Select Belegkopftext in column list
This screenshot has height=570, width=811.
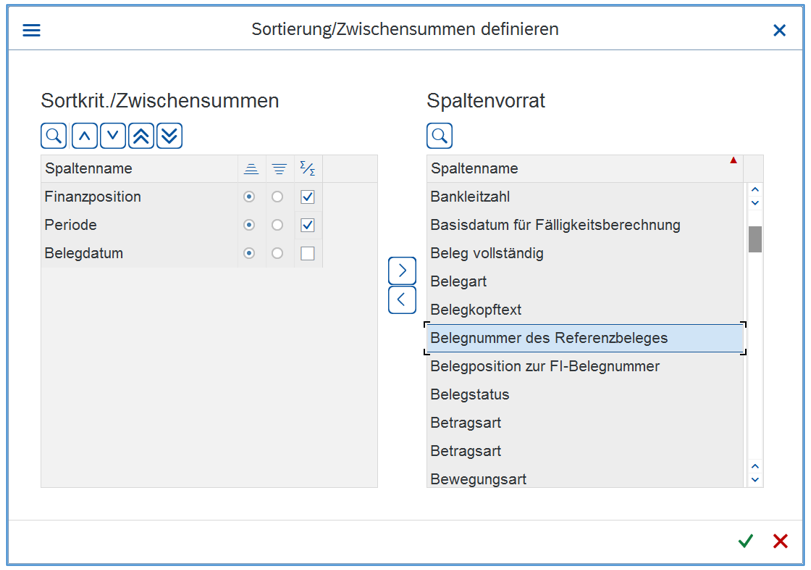click(476, 310)
